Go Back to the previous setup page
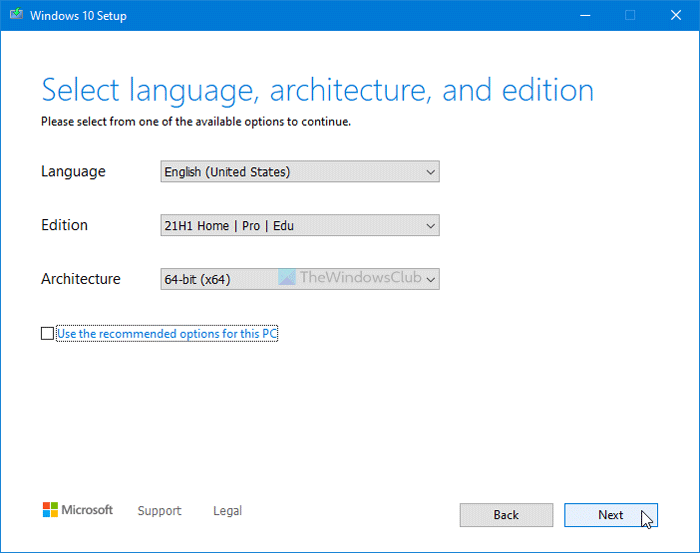This screenshot has height=553, width=700. coord(506,515)
